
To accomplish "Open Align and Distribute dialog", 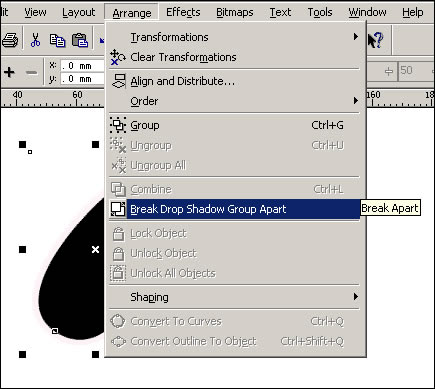I will pyautogui.click(x=234, y=81).
